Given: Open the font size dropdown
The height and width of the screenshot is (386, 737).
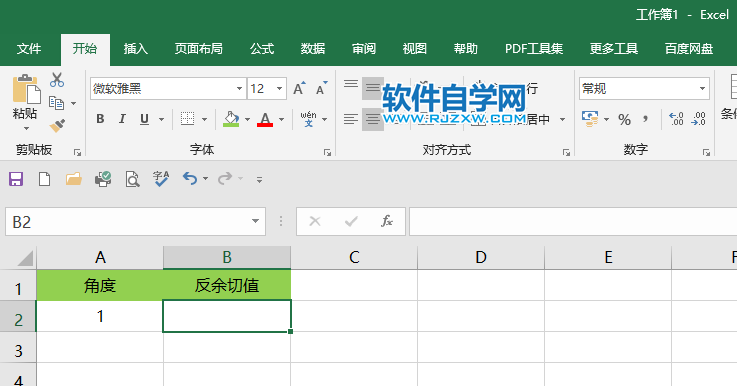Looking at the screenshot, I should pyautogui.click(x=279, y=88).
